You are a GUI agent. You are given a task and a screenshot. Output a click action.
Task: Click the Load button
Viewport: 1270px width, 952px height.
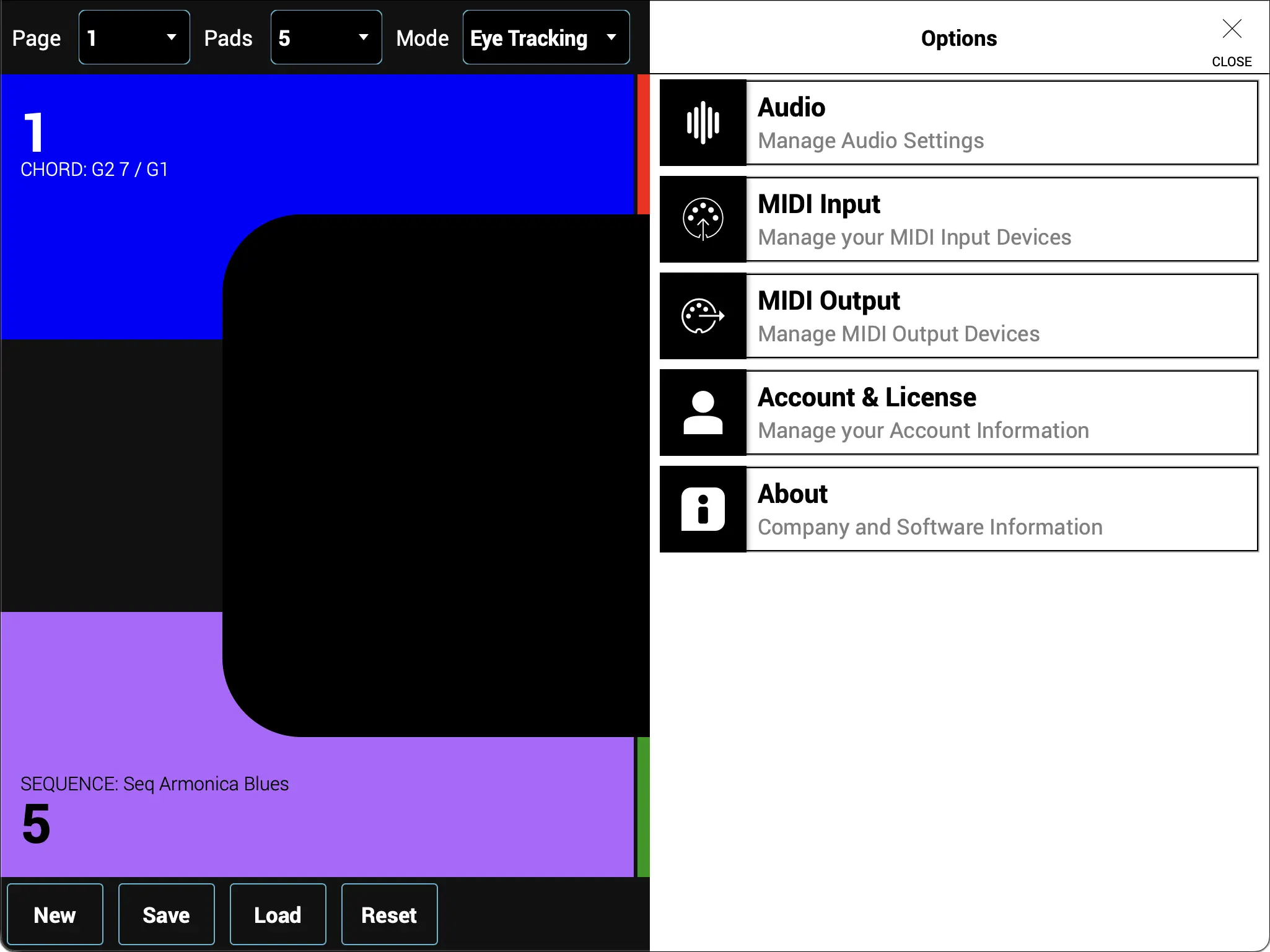pos(277,914)
